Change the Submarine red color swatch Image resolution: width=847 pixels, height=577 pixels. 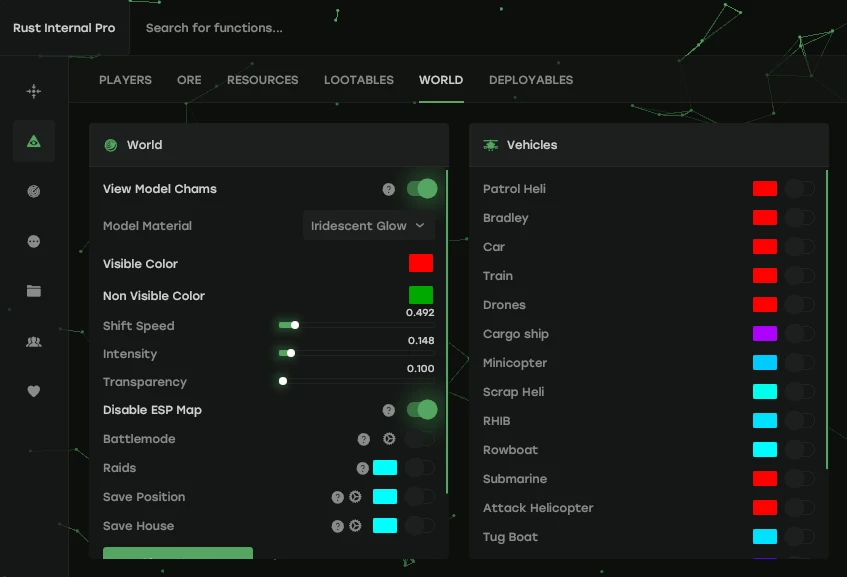(765, 479)
